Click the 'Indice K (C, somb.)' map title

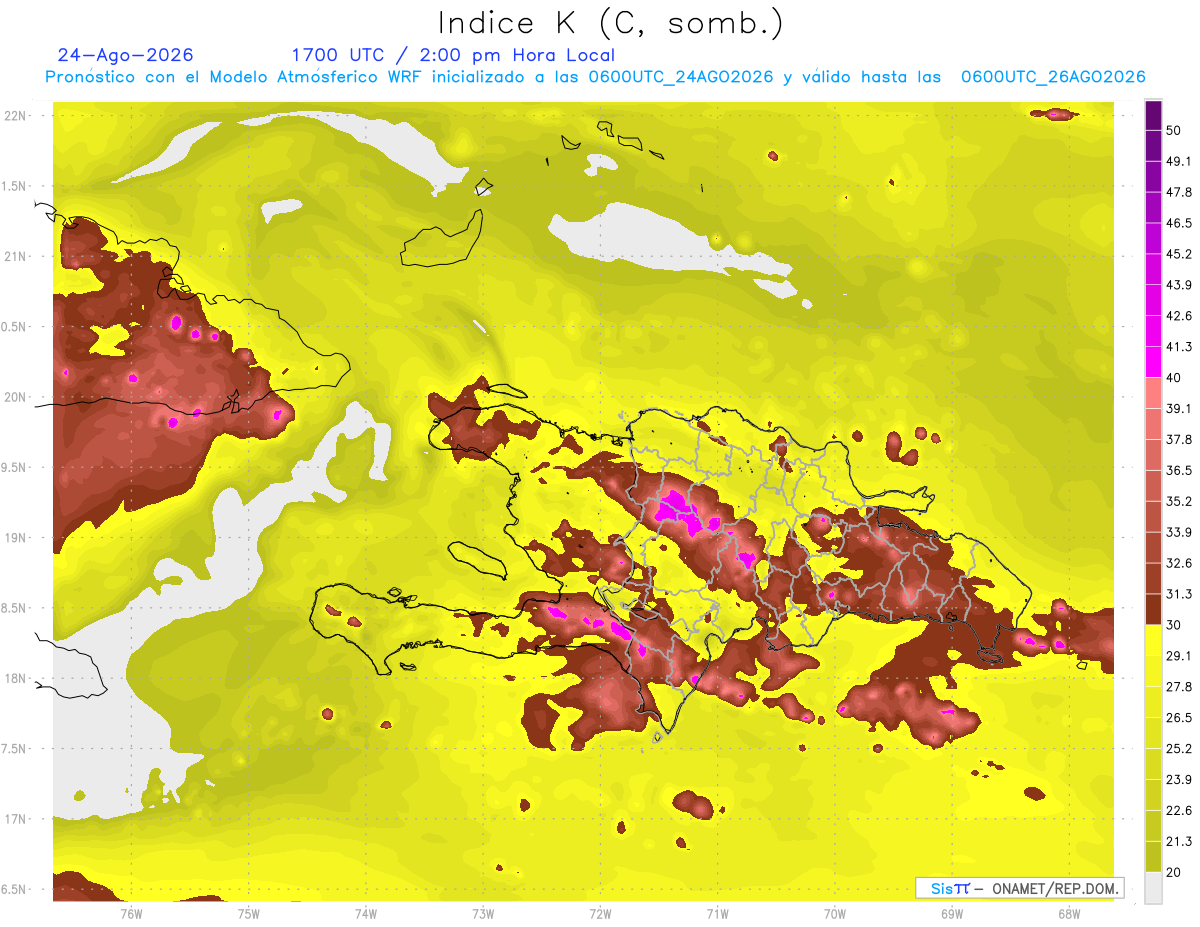click(x=611, y=24)
